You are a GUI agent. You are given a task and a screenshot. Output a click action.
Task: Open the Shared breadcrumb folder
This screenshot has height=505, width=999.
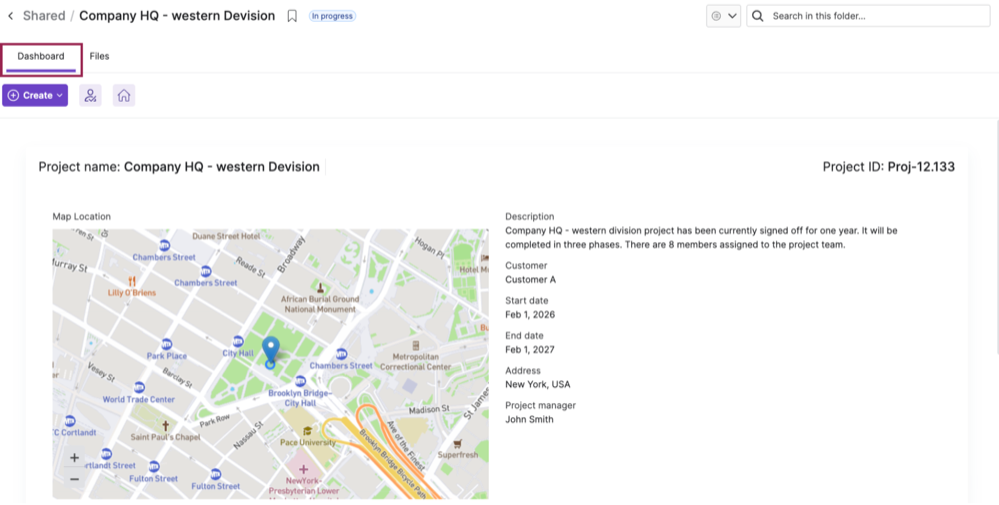(44, 16)
